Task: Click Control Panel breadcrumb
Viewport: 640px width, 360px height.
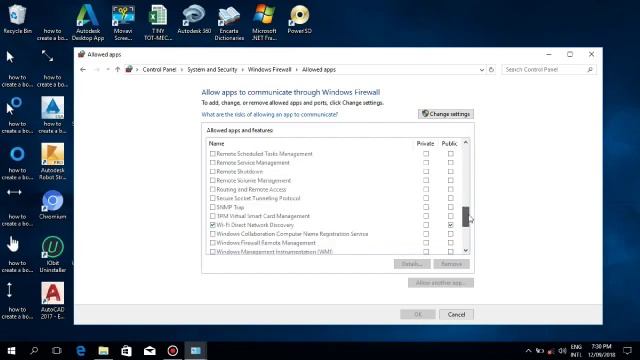Action: [x=159, y=70]
